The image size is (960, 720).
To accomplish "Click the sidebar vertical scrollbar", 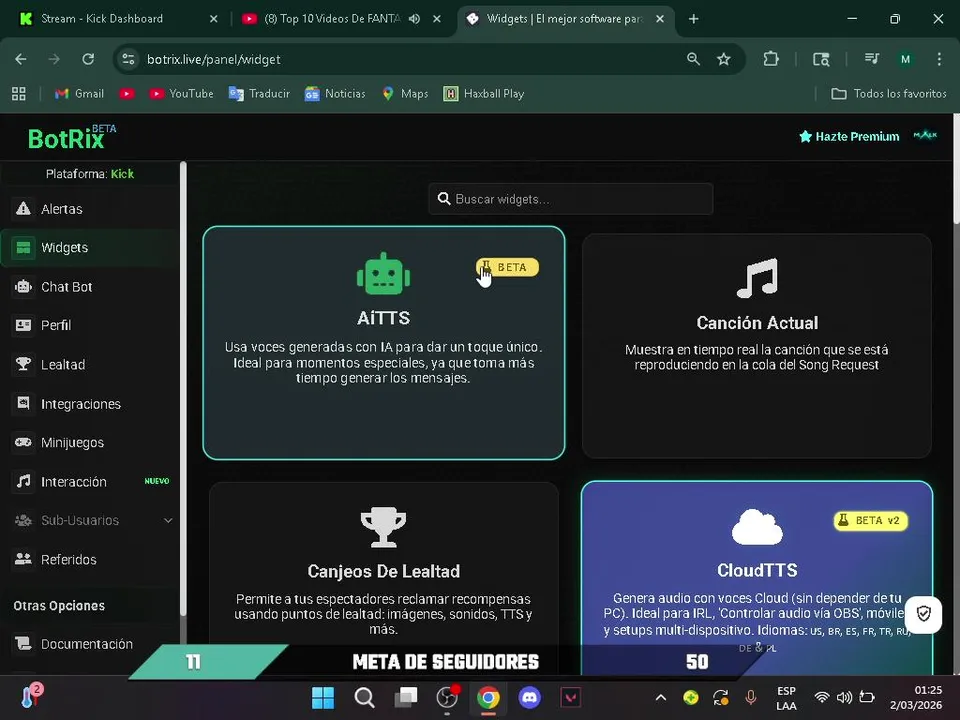I will tap(182, 389).
